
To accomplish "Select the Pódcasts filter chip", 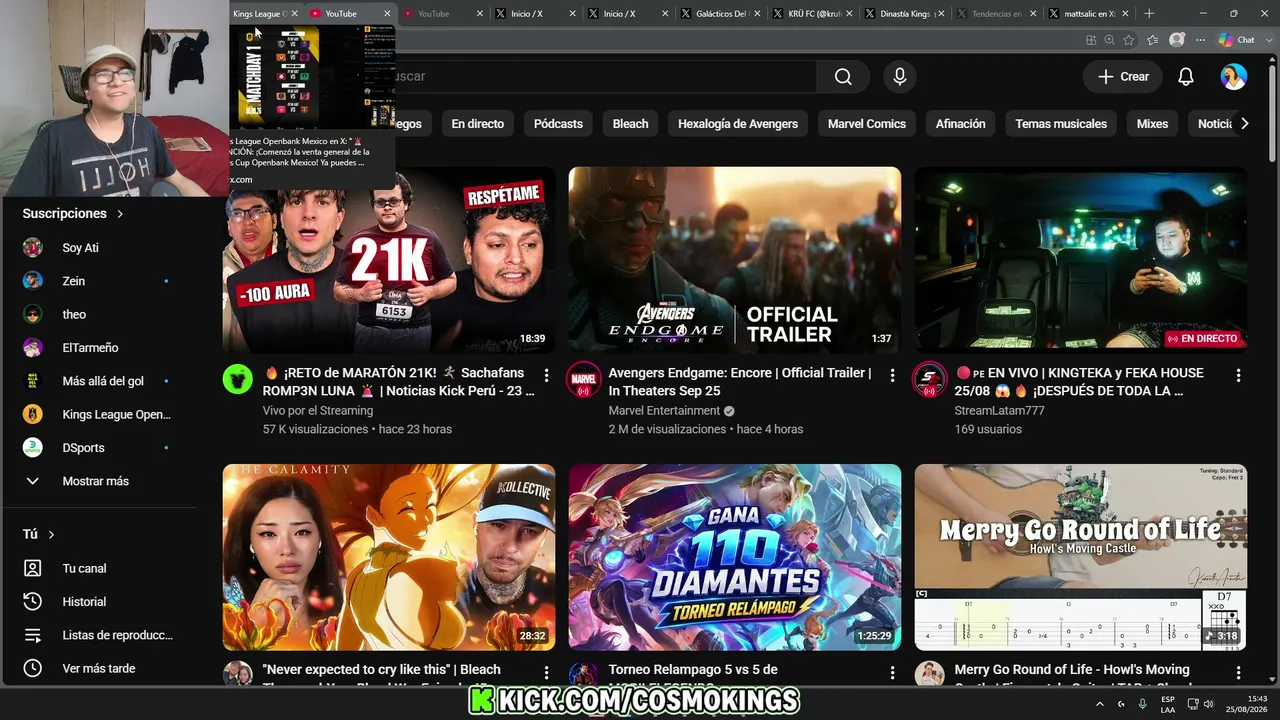I will click(x=558, y=124).
